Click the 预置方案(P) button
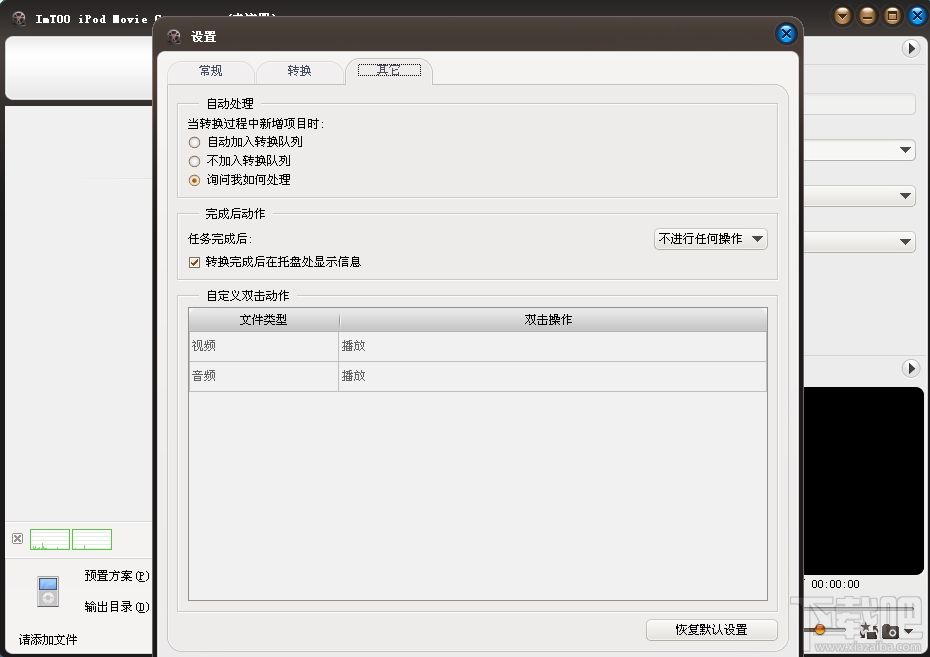930x657 pixels. (115, 576)
